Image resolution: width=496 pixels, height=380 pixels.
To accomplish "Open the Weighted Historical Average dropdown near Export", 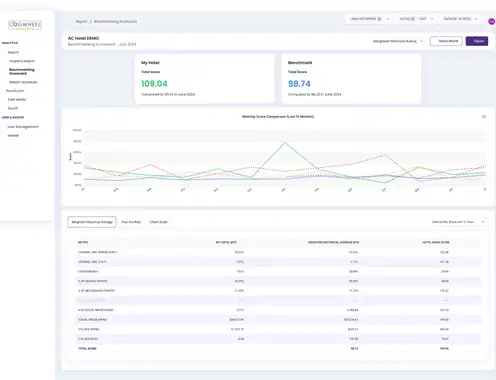I will [398, 41].
